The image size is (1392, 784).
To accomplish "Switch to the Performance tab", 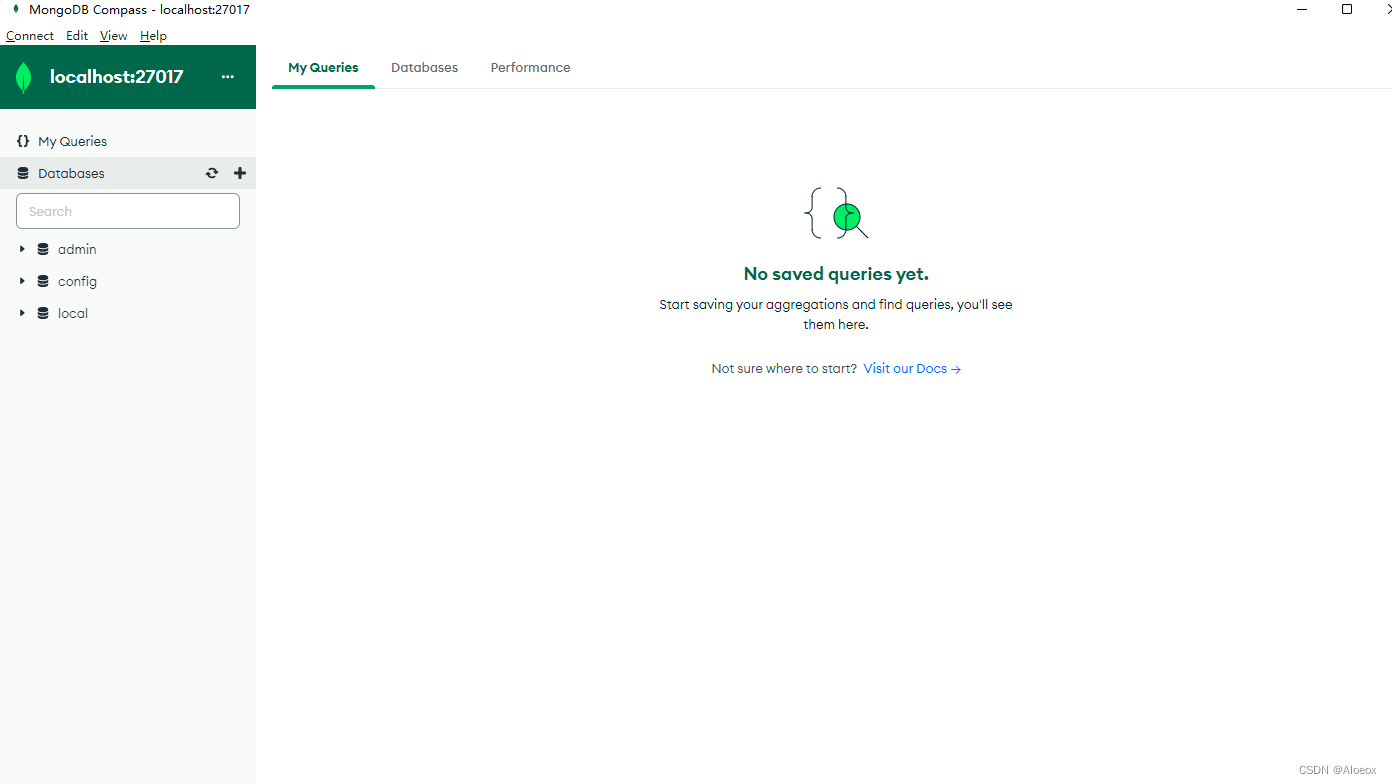I will click(530, 67).
